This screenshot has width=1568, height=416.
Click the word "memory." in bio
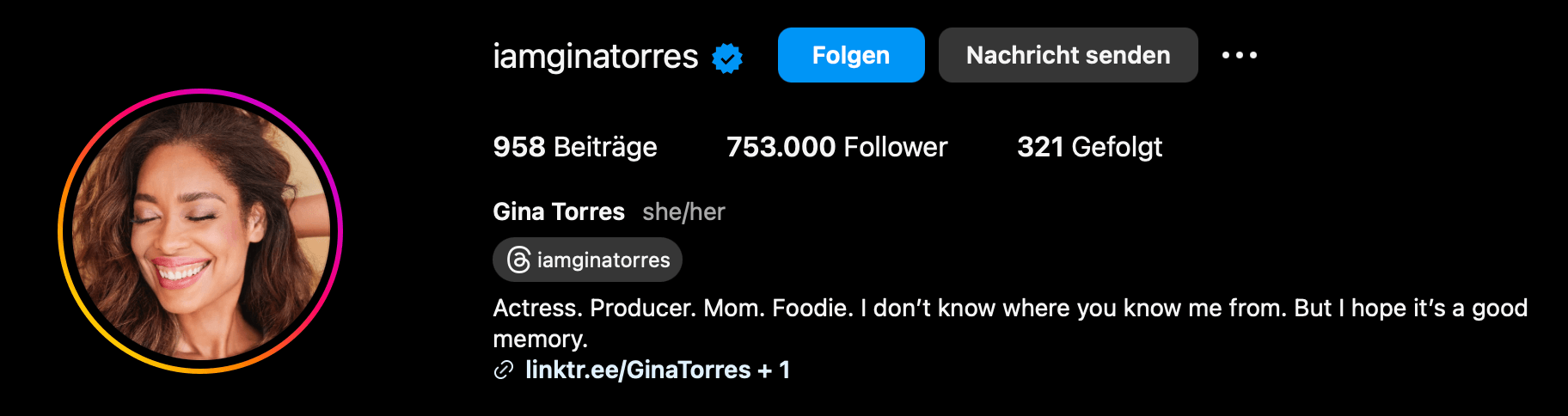tap(540, 339)
